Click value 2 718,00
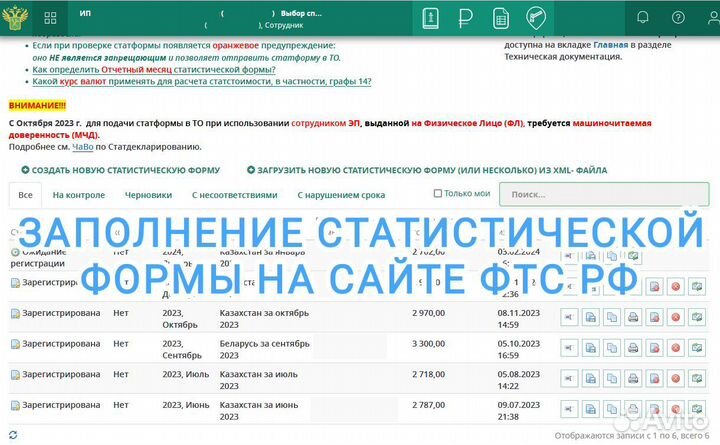 [x=428, y=375]
